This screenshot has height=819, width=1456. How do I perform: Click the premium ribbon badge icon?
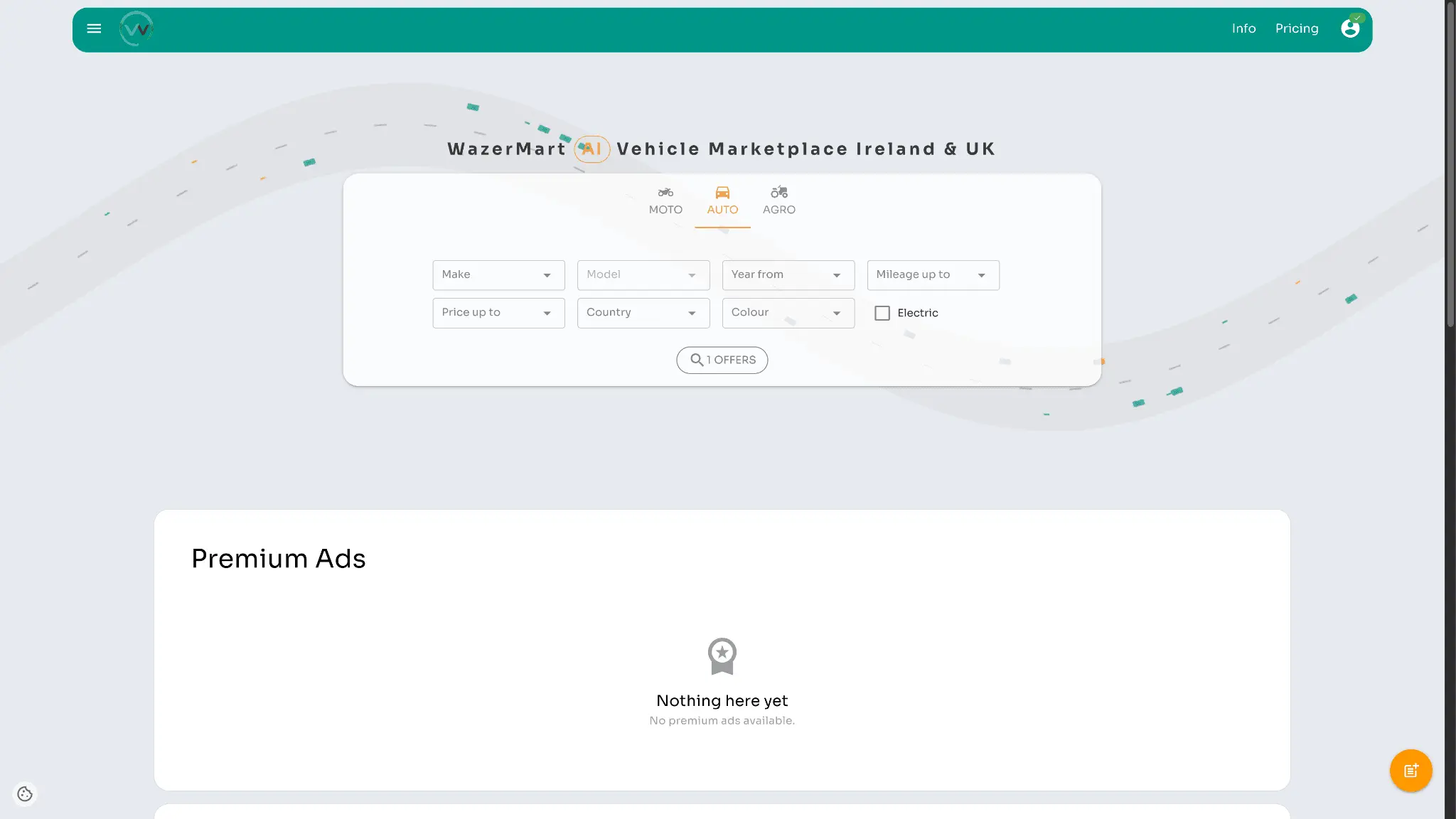pos(722,656)
